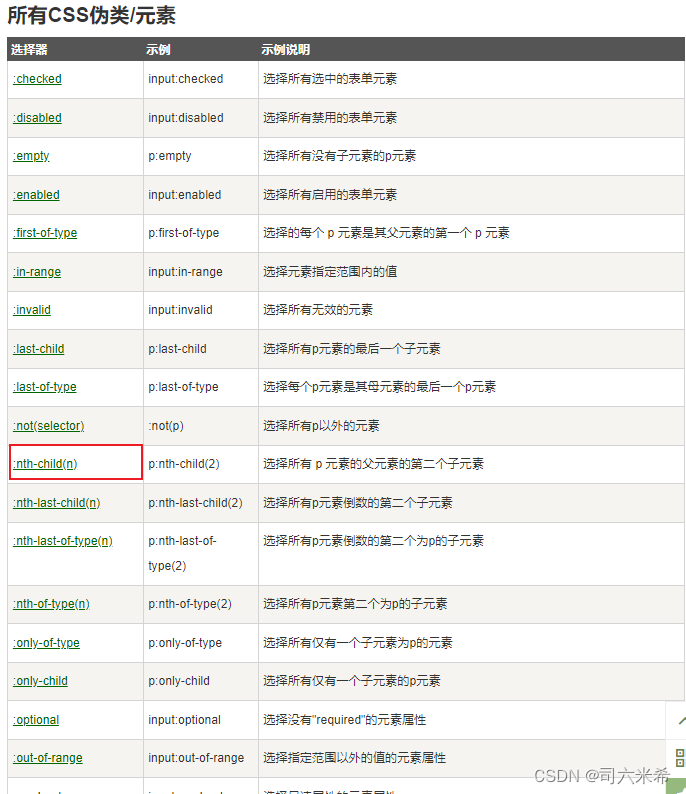Open the :nth-of-type(n) selector link
This screenshot has width=686, height=794.
coord(51,604)
